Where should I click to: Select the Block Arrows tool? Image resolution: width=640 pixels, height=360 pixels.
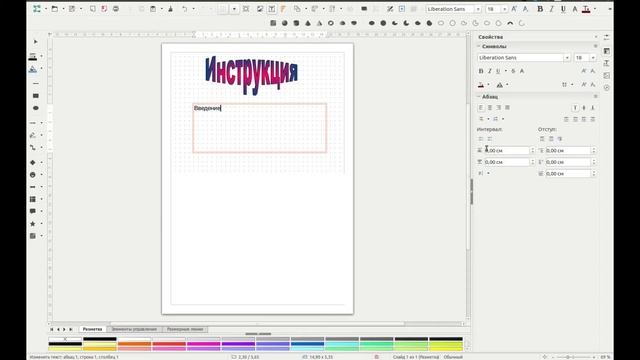pos(33,187)
